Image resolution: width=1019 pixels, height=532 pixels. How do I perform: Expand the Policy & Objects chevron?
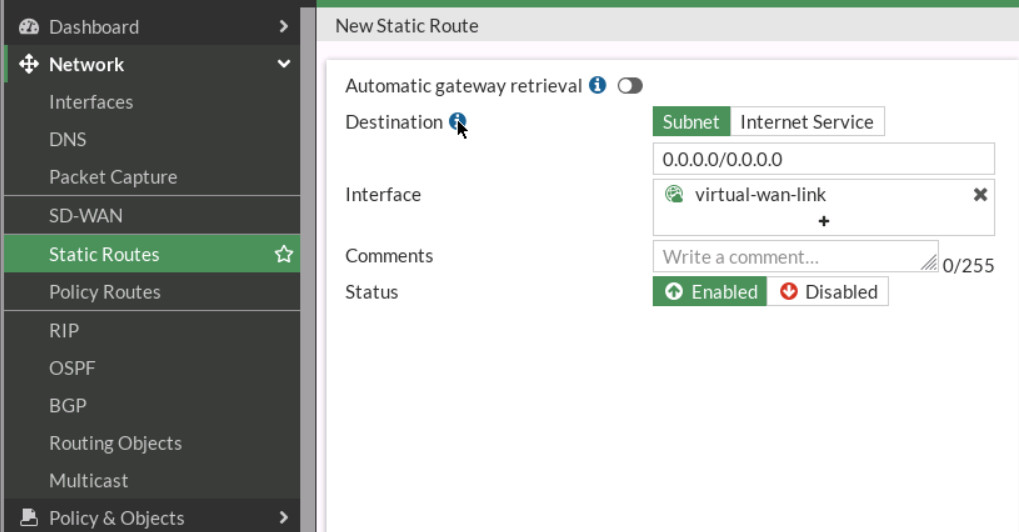tap(284, 518)
